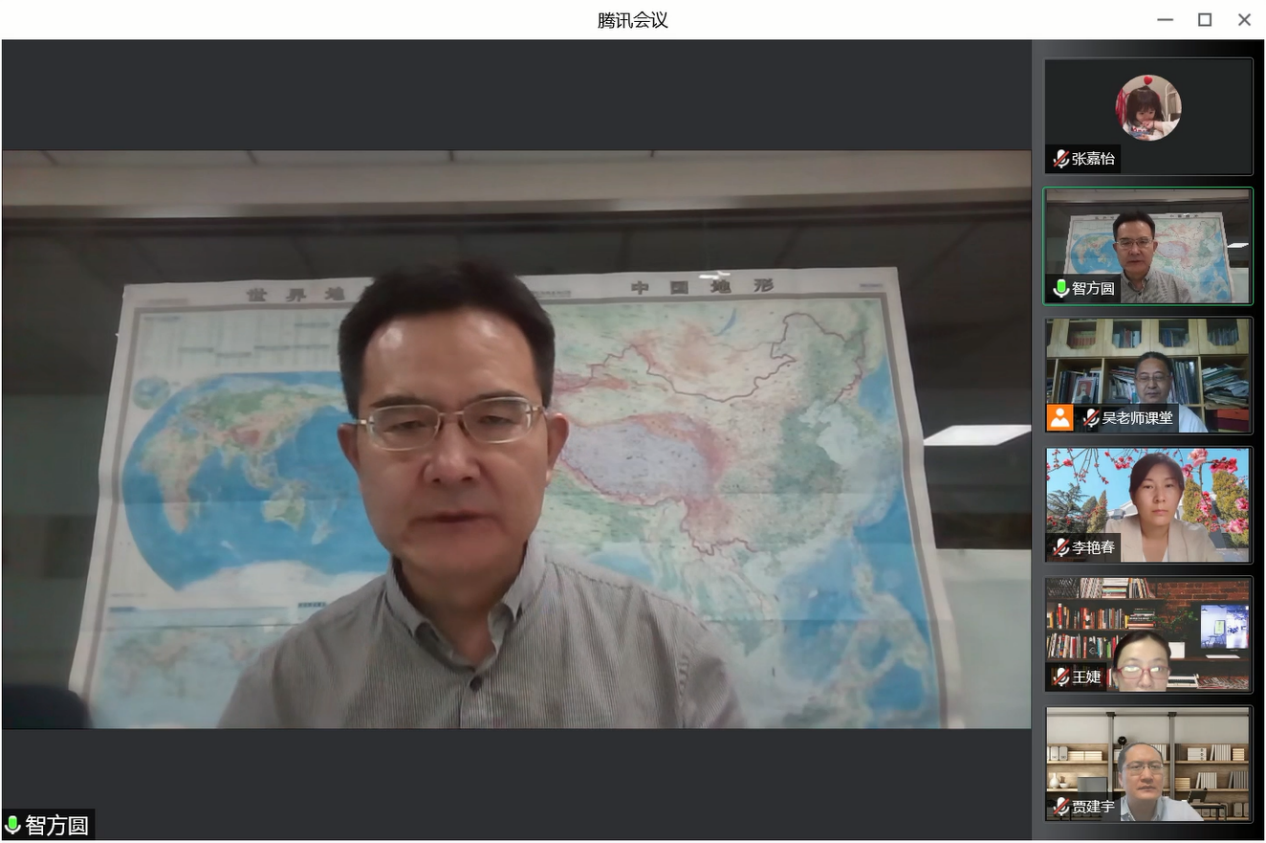
Task: Click the green microphone icon on 智方圆 thumbnail
Action: [1060, 289]
